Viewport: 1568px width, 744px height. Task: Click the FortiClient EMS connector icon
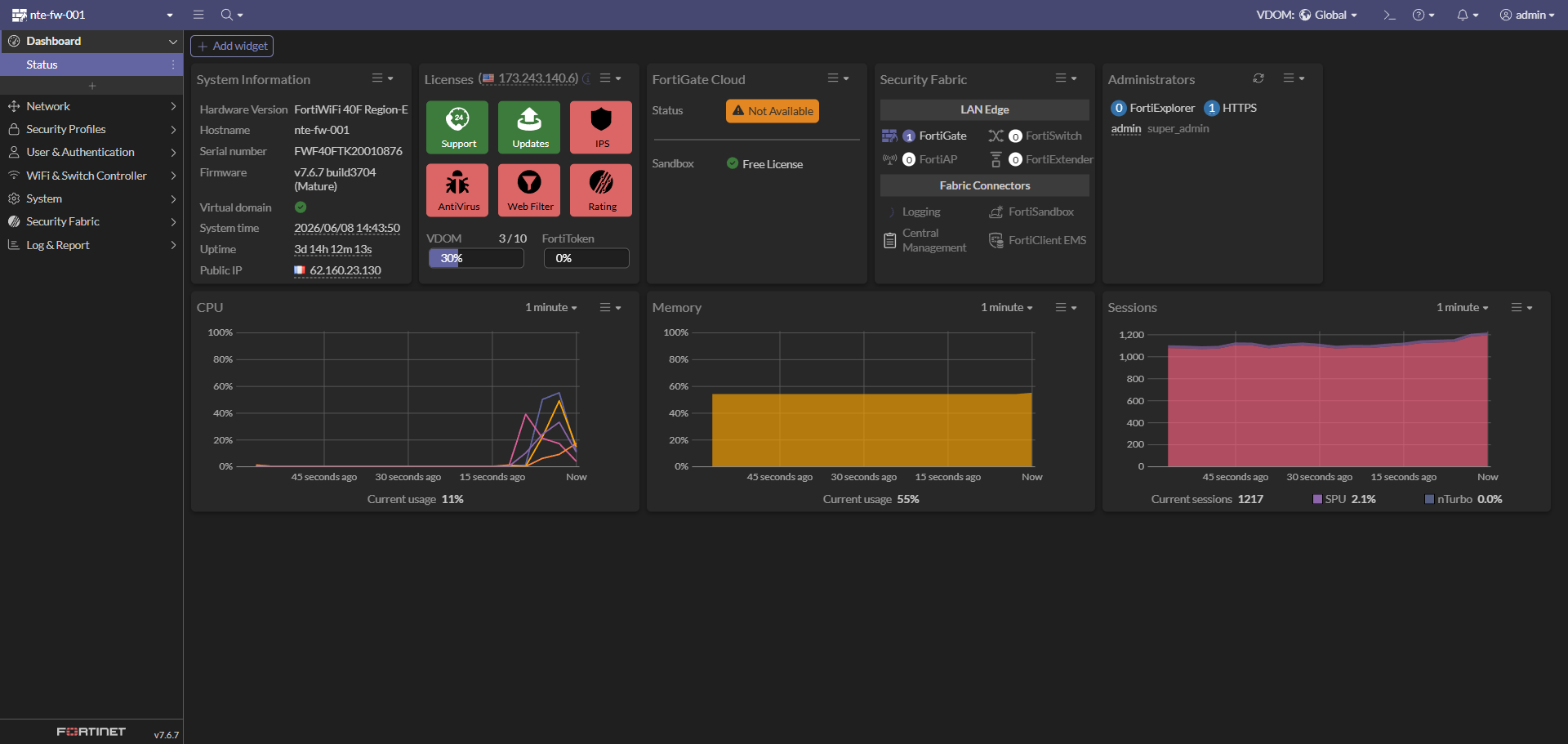tap(996, 240)
